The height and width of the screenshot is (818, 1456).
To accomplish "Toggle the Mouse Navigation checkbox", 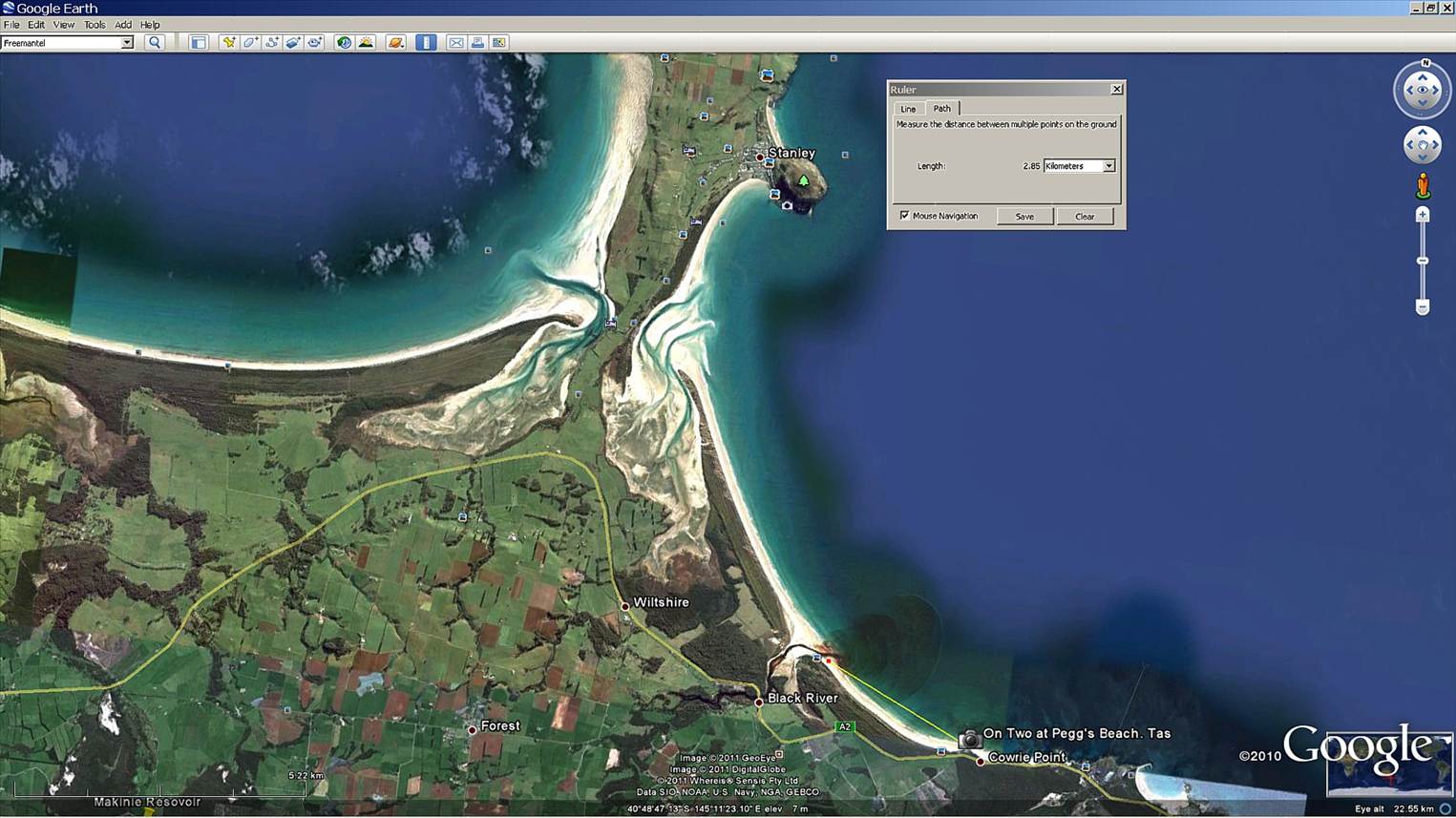I will tap(904, 216).
